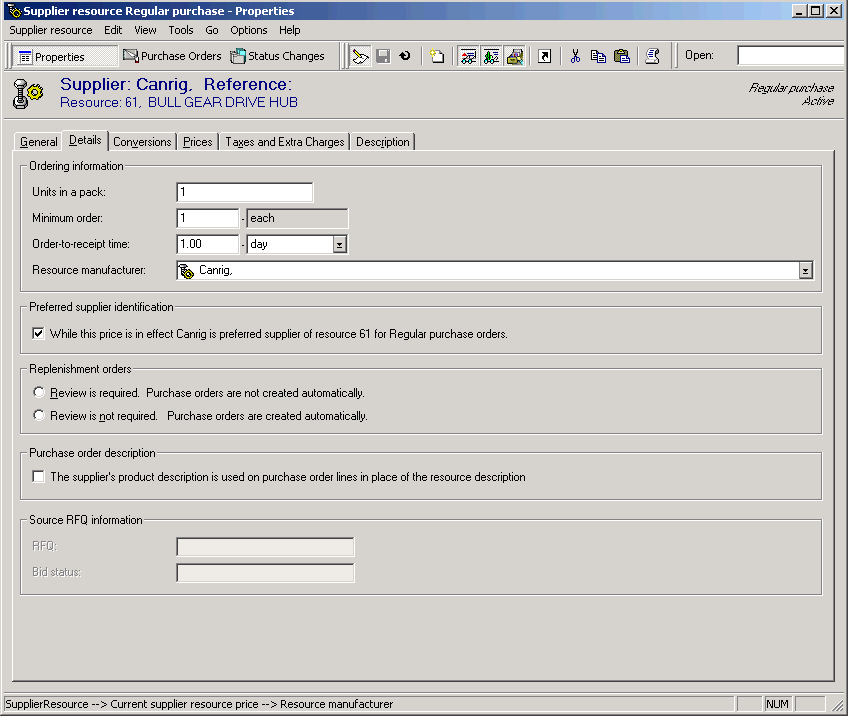Expand the Resource manufacturer dropdown
Screen dimensions: 848x716
click(x=805, y=271)
